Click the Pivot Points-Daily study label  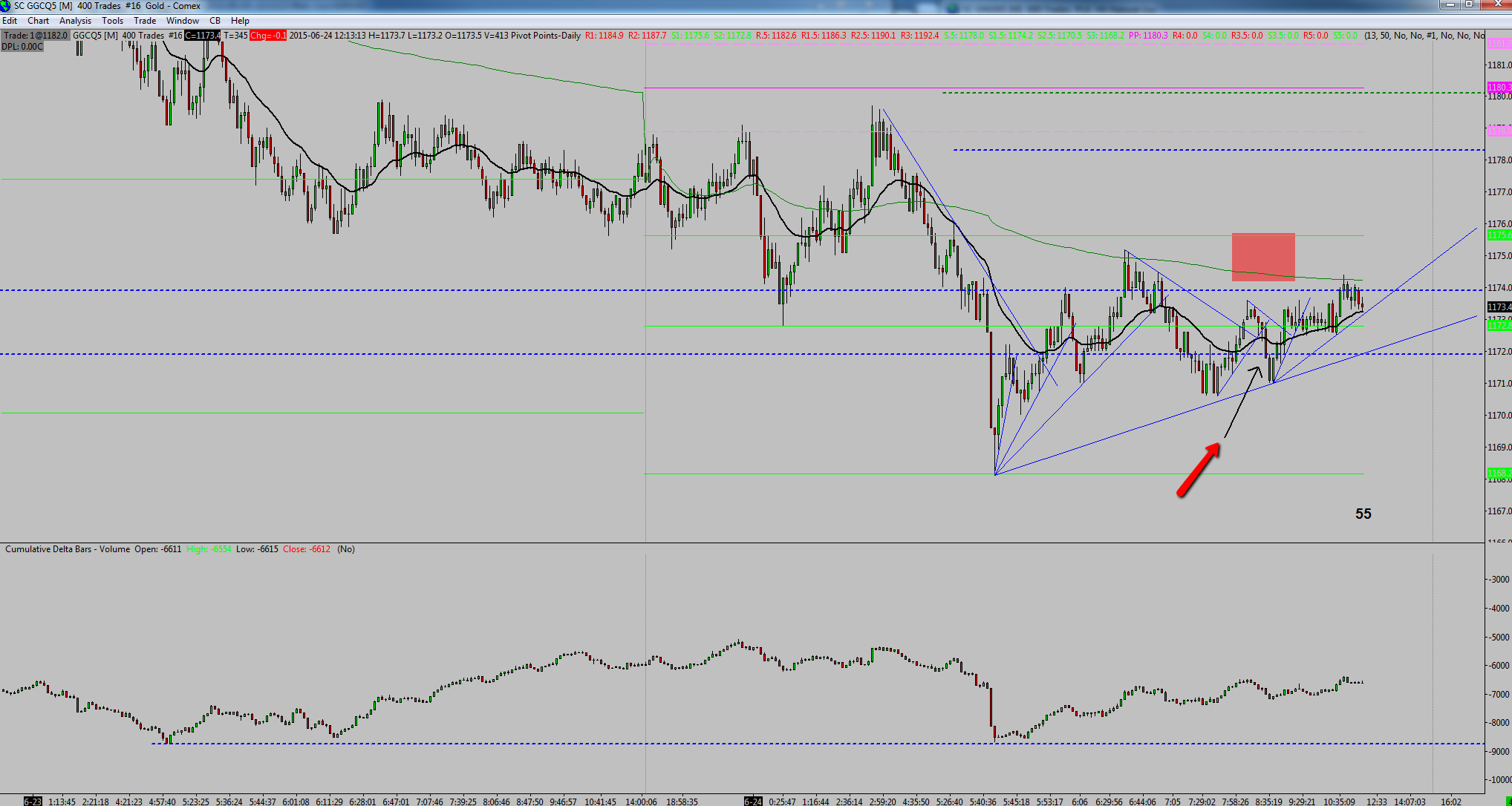pyautogui.click(x=546, y=36)
